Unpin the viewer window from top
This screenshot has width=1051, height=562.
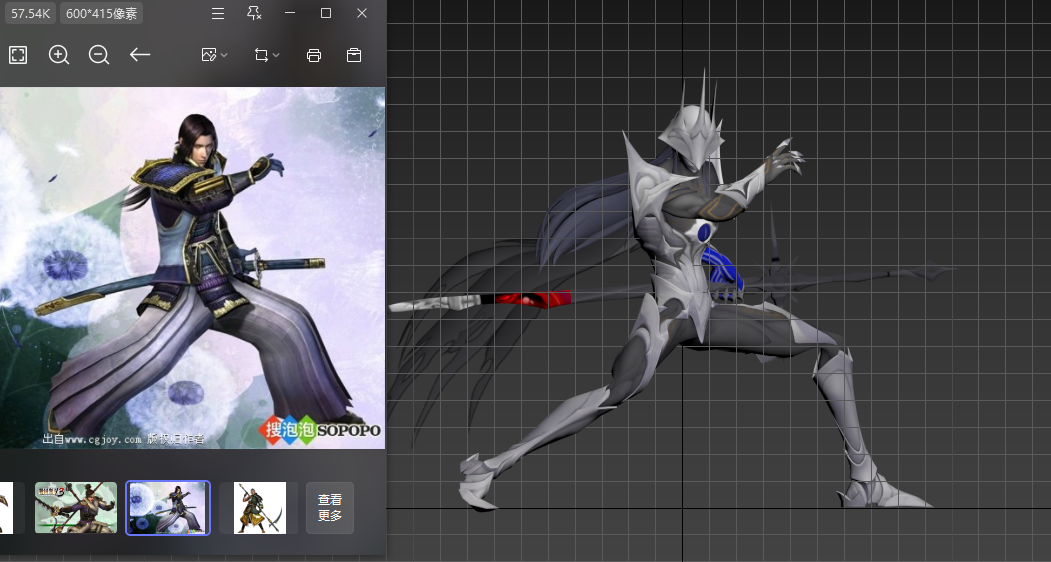pyautogui.click(x=254, y=13)
